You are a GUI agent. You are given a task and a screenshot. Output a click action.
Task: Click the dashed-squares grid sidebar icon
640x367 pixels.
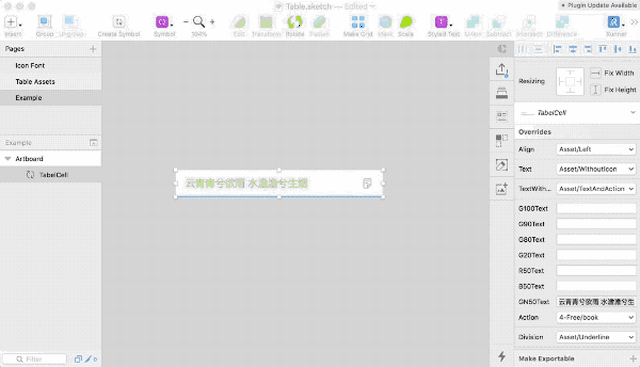click(502, 141)
